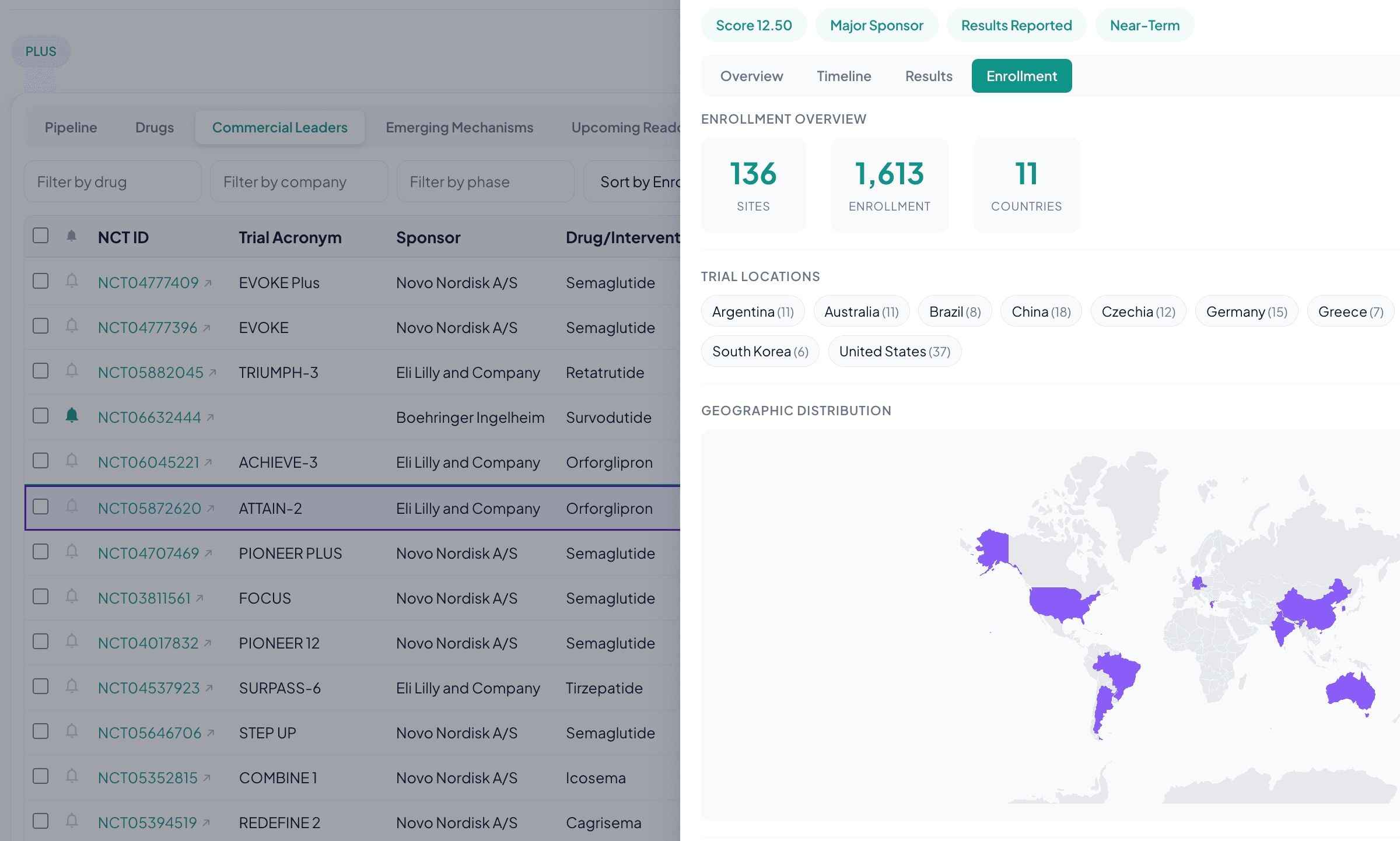Toggle alert bell for REDEFINE 2 row
The height and width of the screenshot is (841, 1400).
72,821
